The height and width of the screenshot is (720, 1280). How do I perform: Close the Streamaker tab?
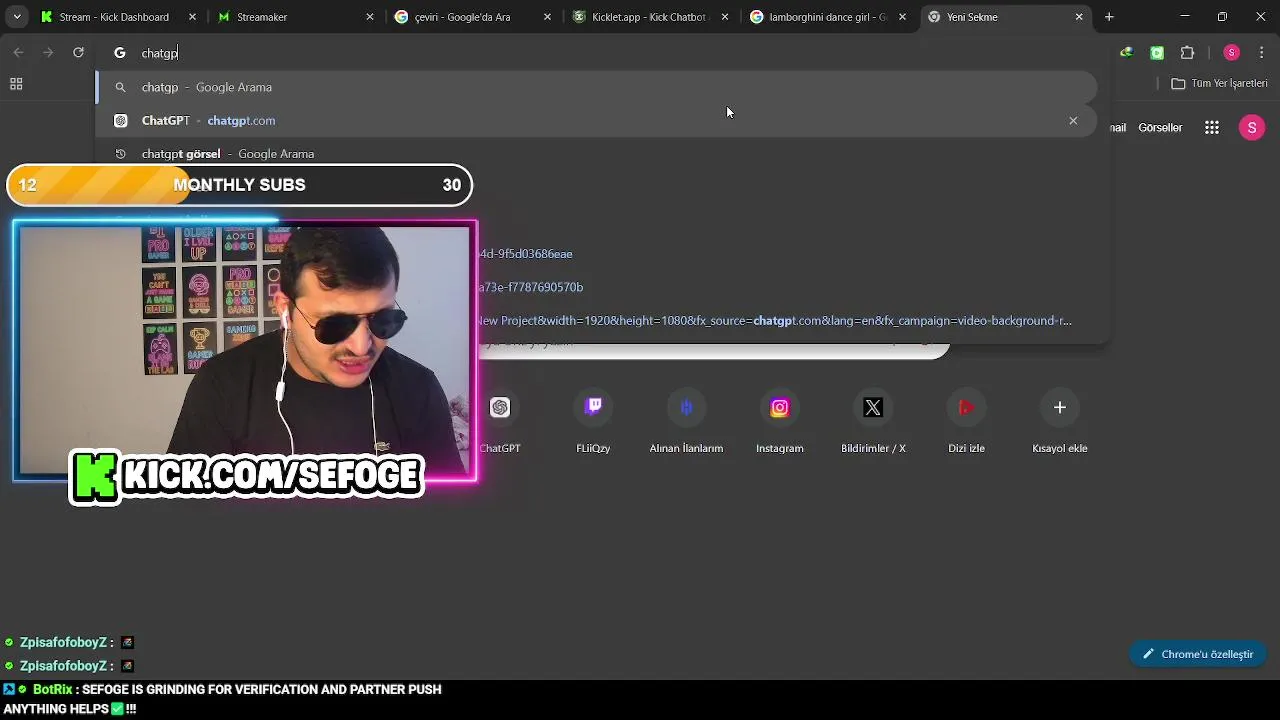click(370, 17)
